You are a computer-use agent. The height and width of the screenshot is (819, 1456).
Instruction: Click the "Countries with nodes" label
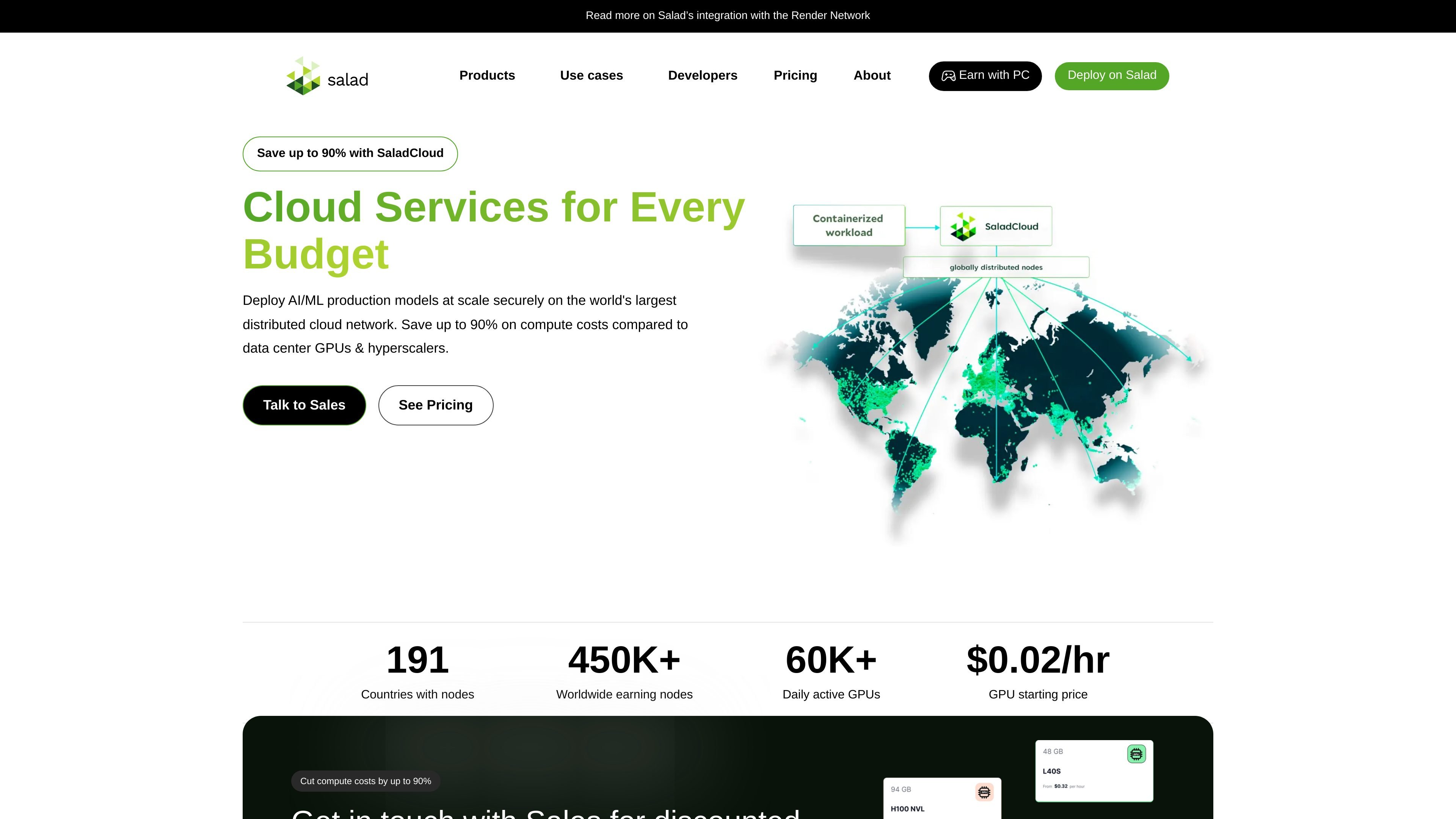point(418,695)
